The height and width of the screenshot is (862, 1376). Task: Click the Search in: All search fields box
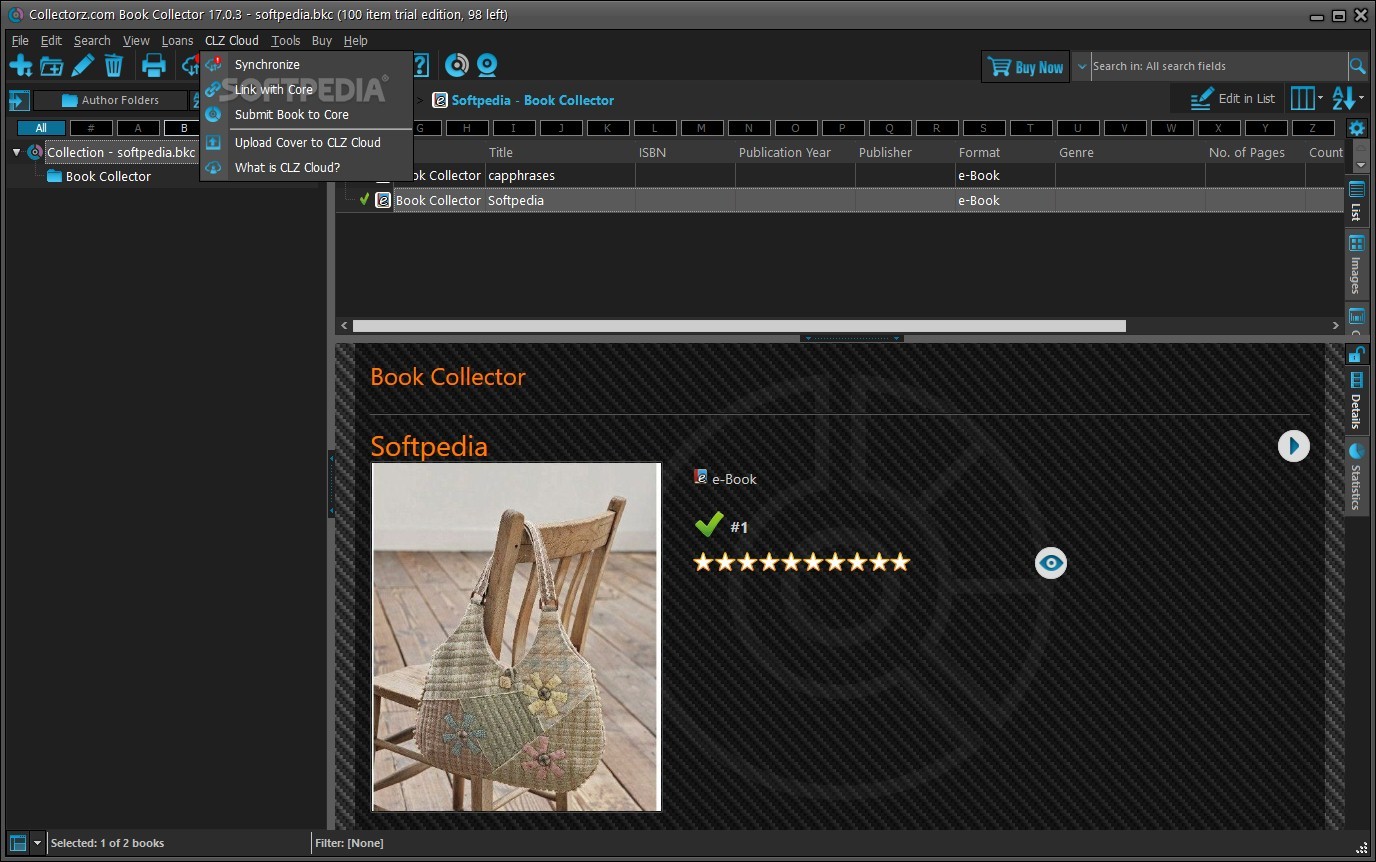pyautogui.click(x=1218, y=66)
